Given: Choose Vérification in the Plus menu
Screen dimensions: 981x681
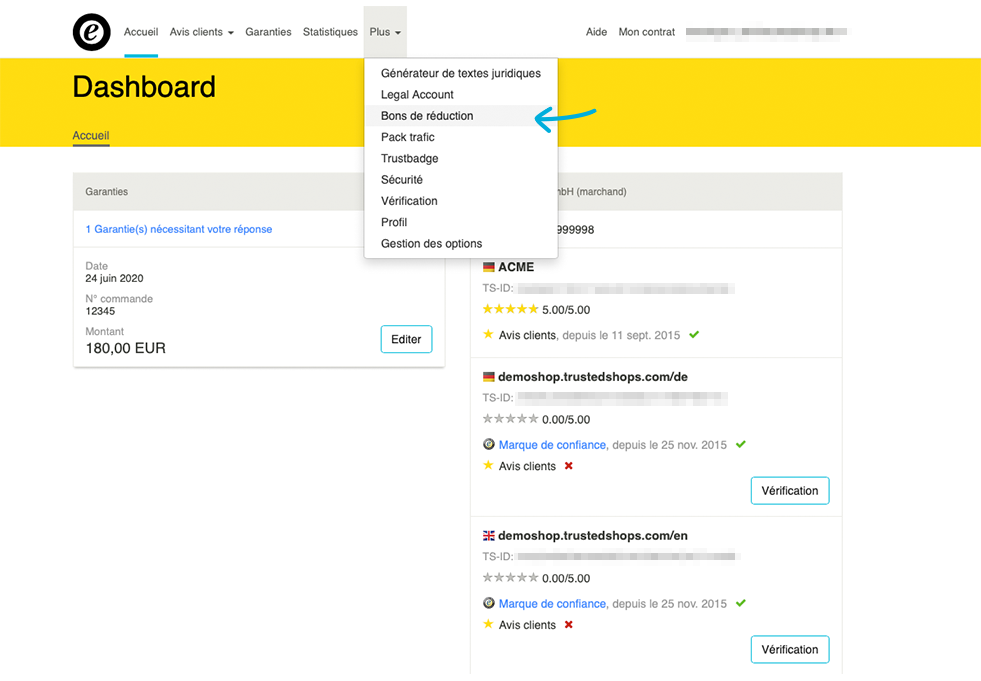Looking at the screenshot, I should 460,201.
